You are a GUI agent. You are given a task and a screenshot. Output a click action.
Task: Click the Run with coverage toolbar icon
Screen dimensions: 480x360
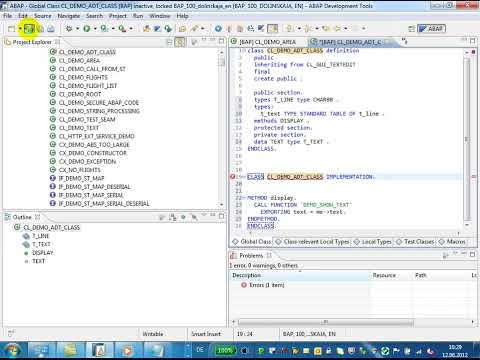(104, 29)
